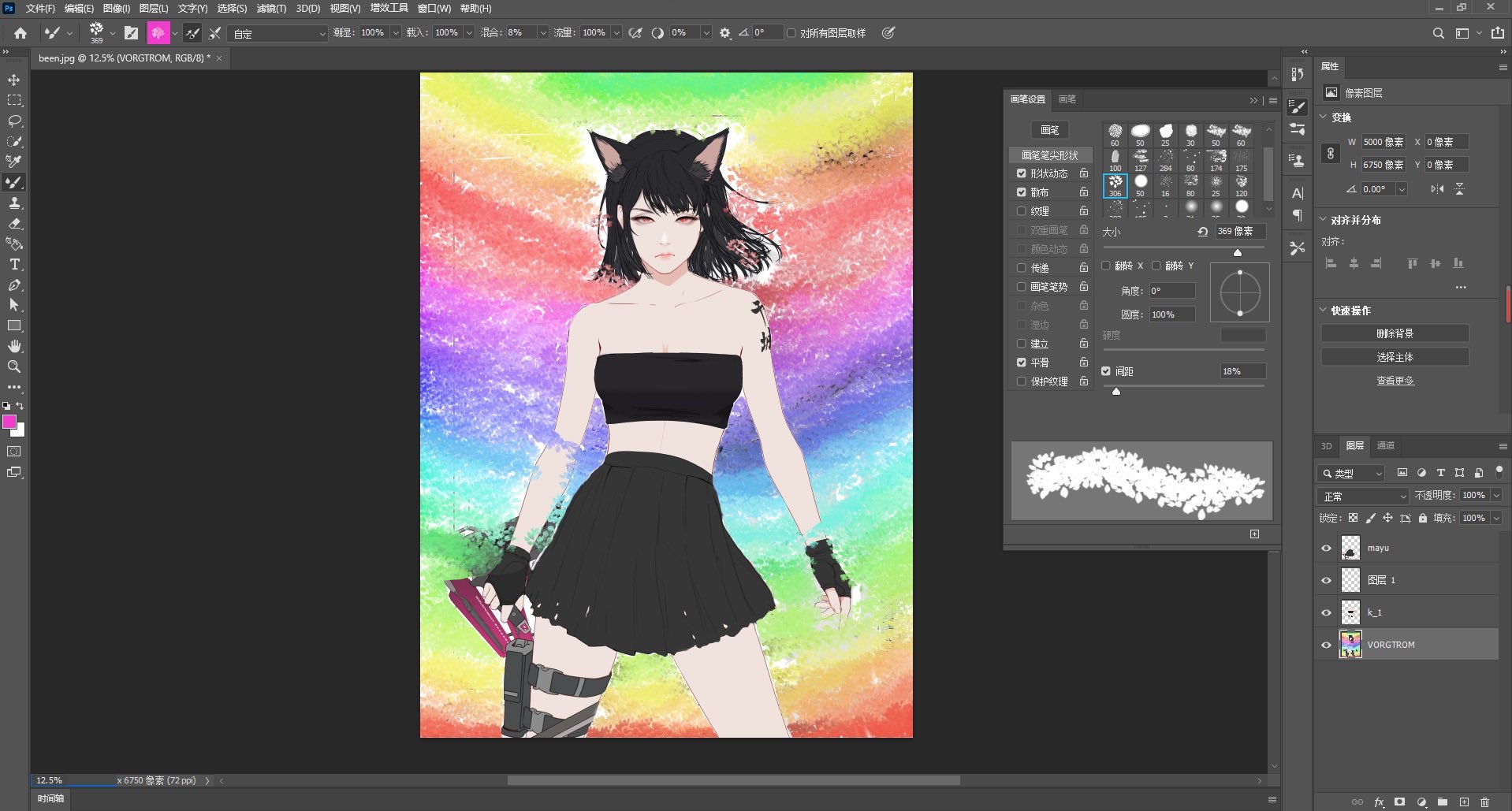
Task: Open layer effects fx icon
Action: click(x=1379, y=802)
